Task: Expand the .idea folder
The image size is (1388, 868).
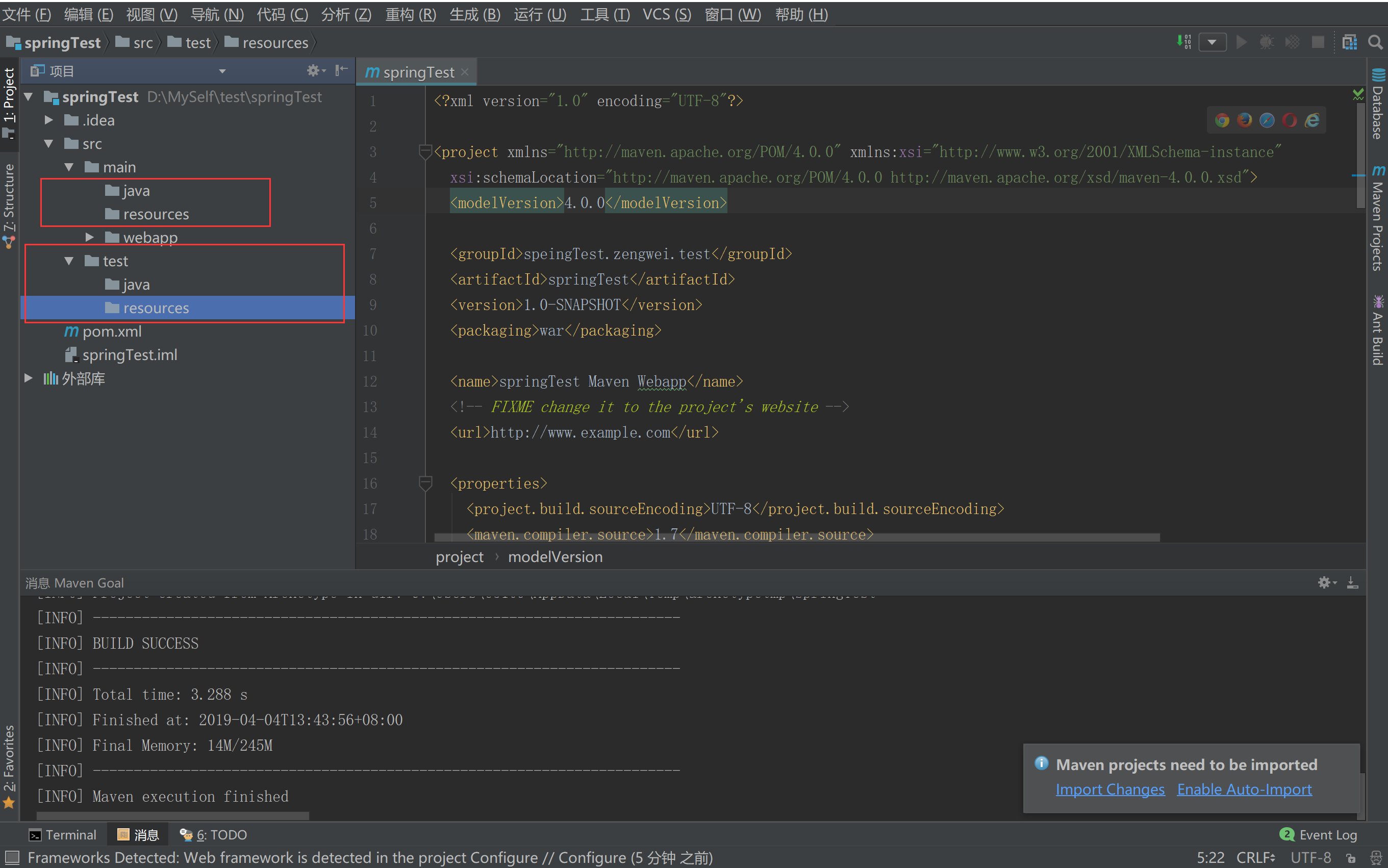Action: coord(49,120)
